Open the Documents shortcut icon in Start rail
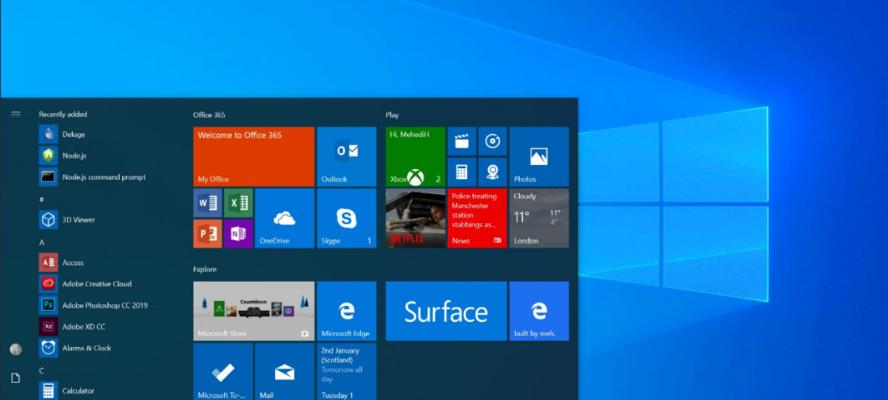 (16, 378)
